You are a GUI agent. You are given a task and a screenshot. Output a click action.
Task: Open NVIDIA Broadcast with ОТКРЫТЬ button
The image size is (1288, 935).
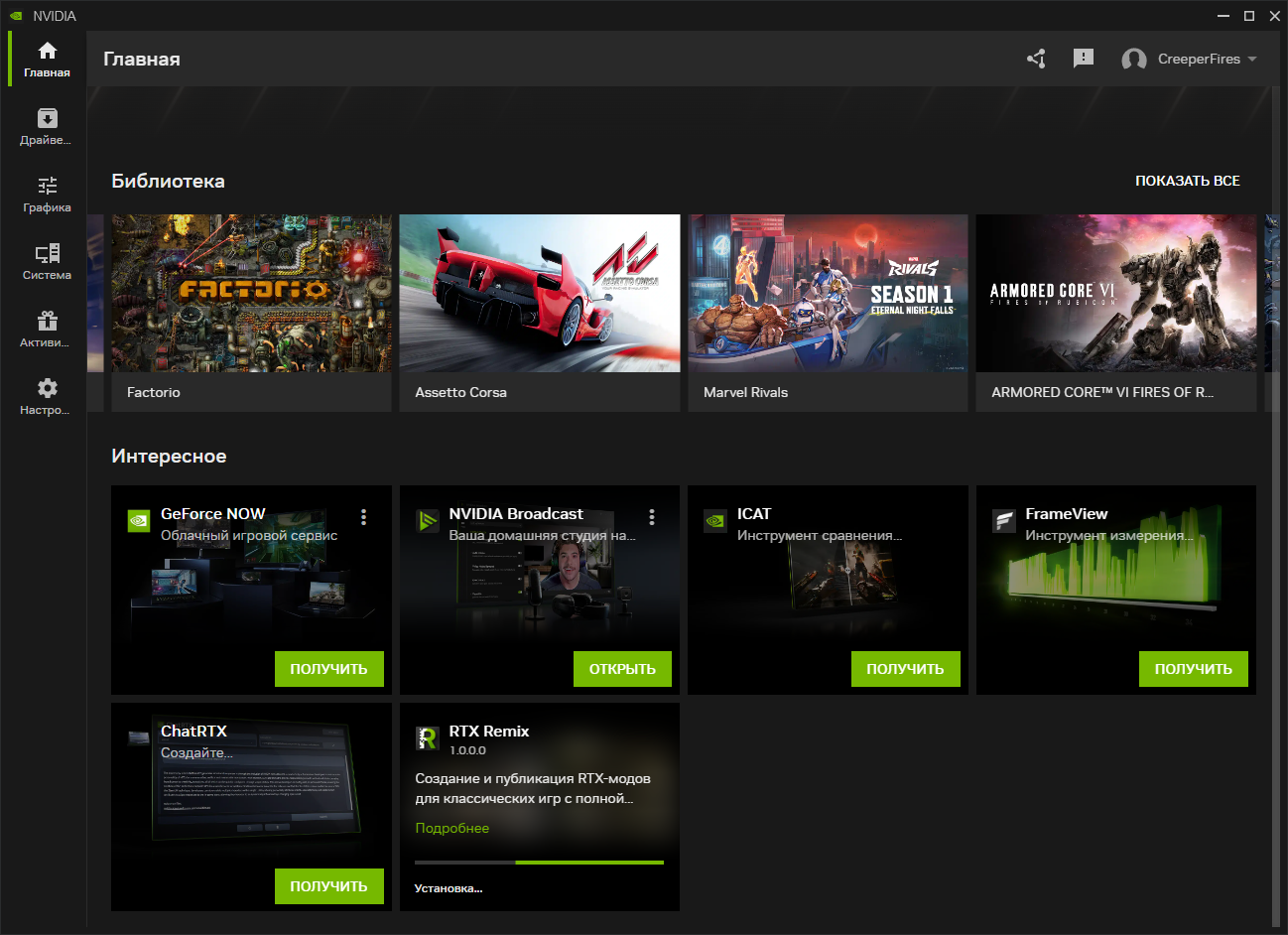coord(622,669)
